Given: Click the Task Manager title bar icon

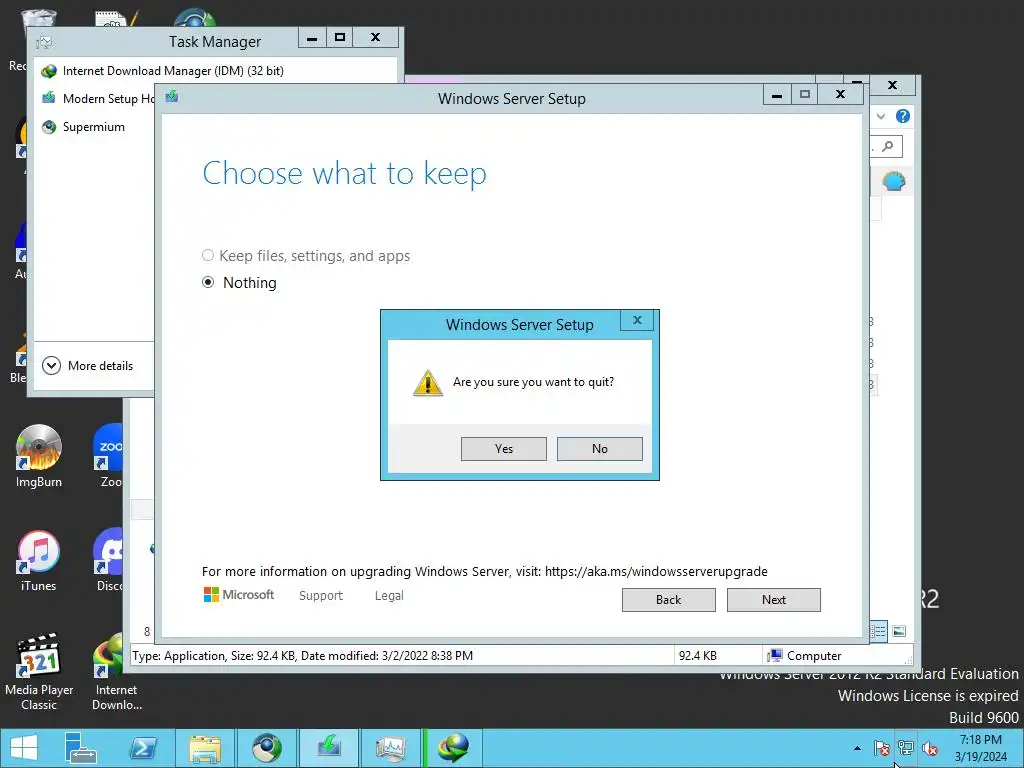Looking at the screenshot, I should [x=44, y=42].
